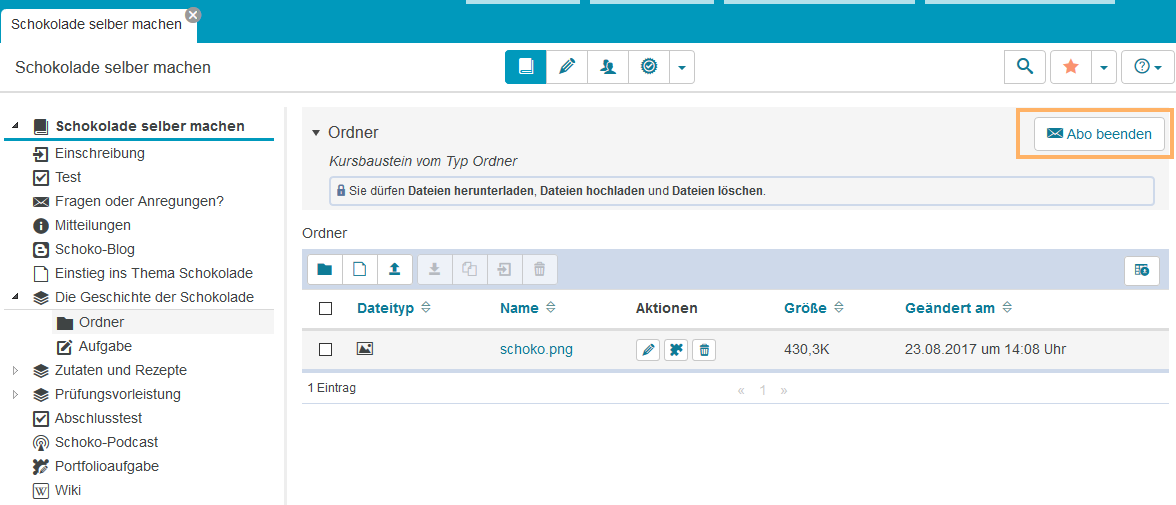Go to next page in pagination
The width and height of the screenshot is (1176, 505).
point(784,390)
